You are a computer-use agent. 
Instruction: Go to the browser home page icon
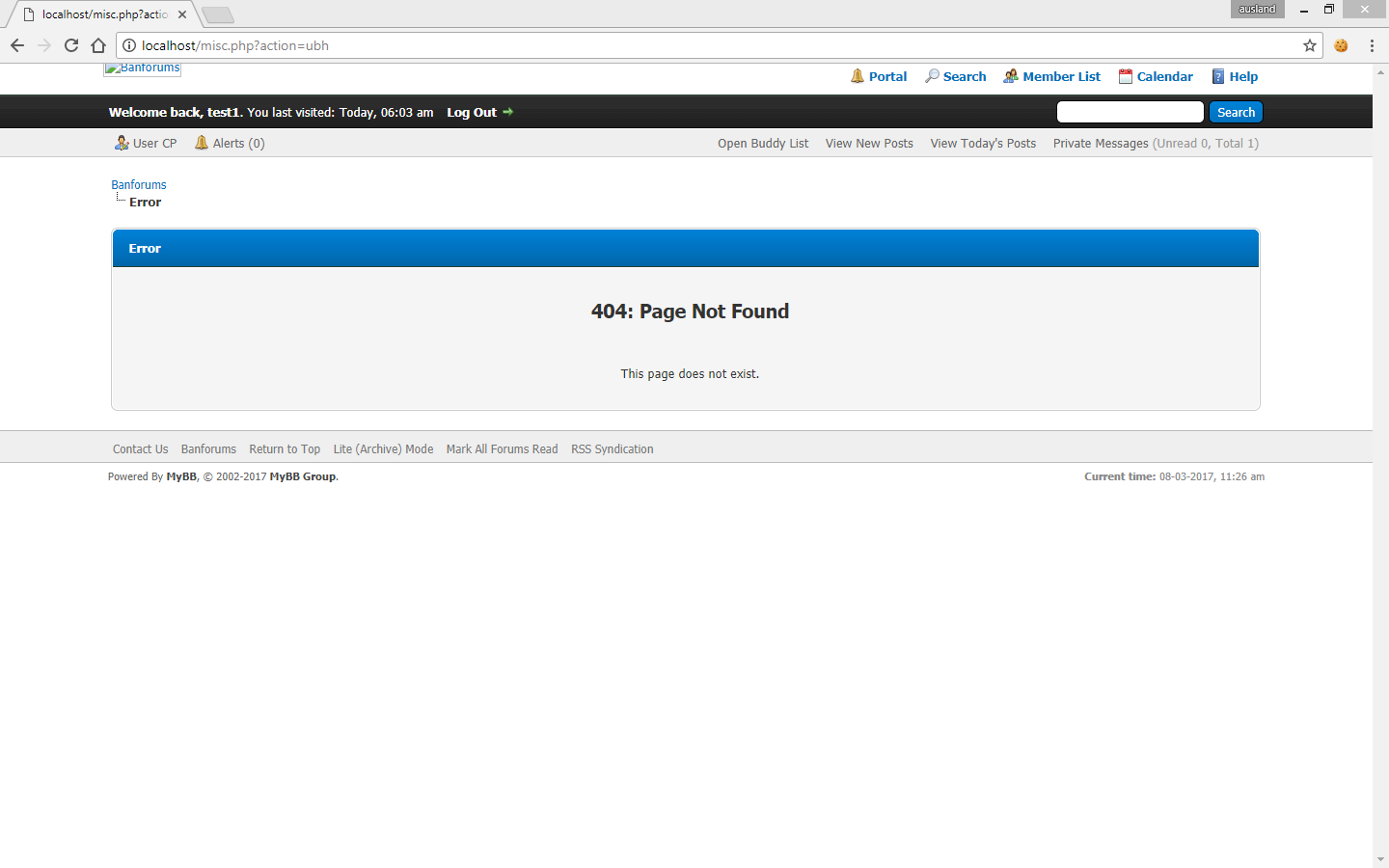(98, 45)
